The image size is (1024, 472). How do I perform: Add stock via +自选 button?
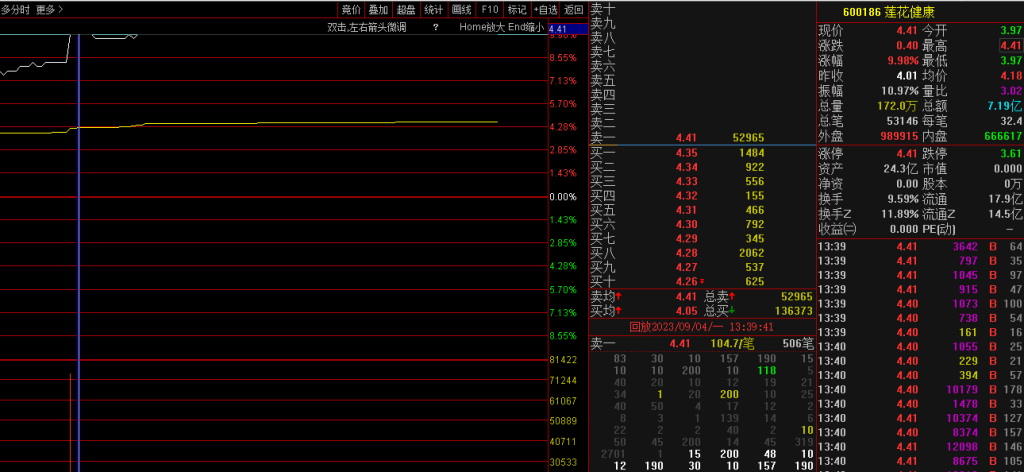coord(546,9)
